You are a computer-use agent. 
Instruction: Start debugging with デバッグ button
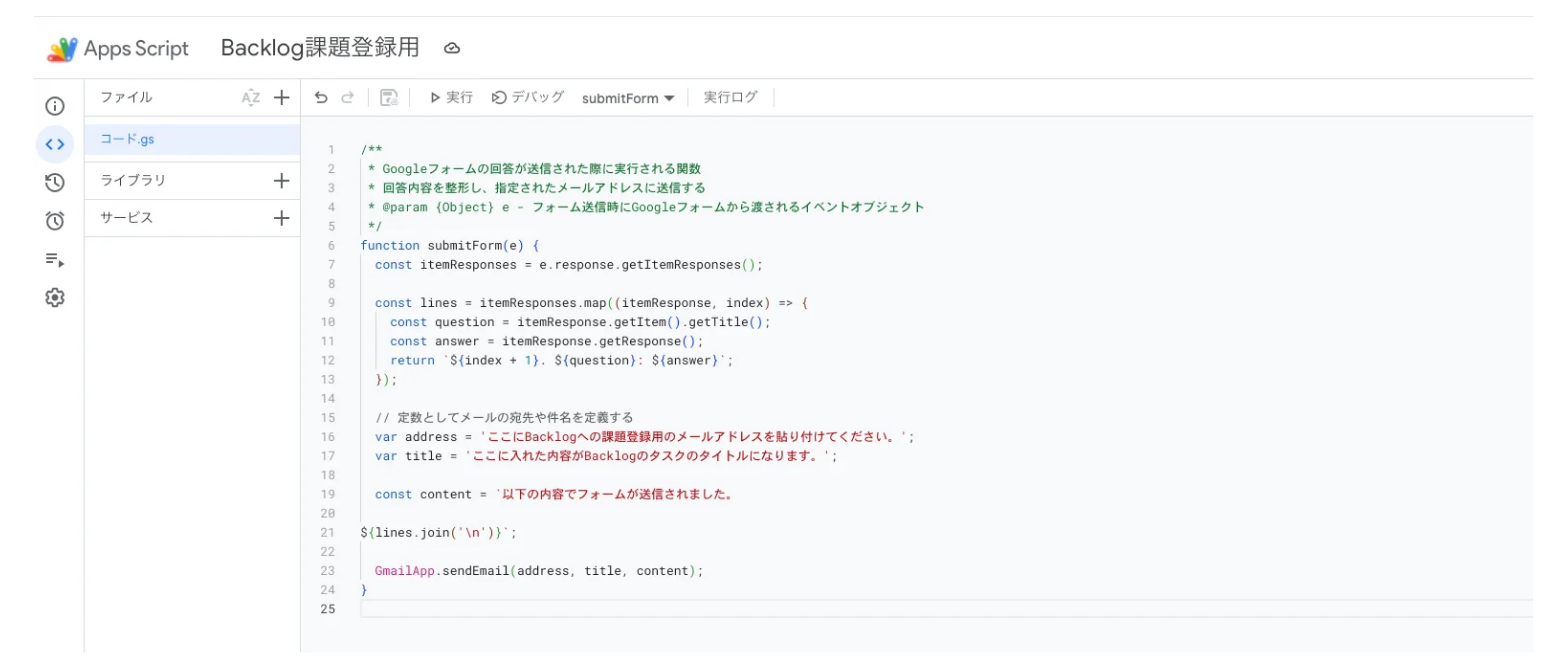pos(528,97)
